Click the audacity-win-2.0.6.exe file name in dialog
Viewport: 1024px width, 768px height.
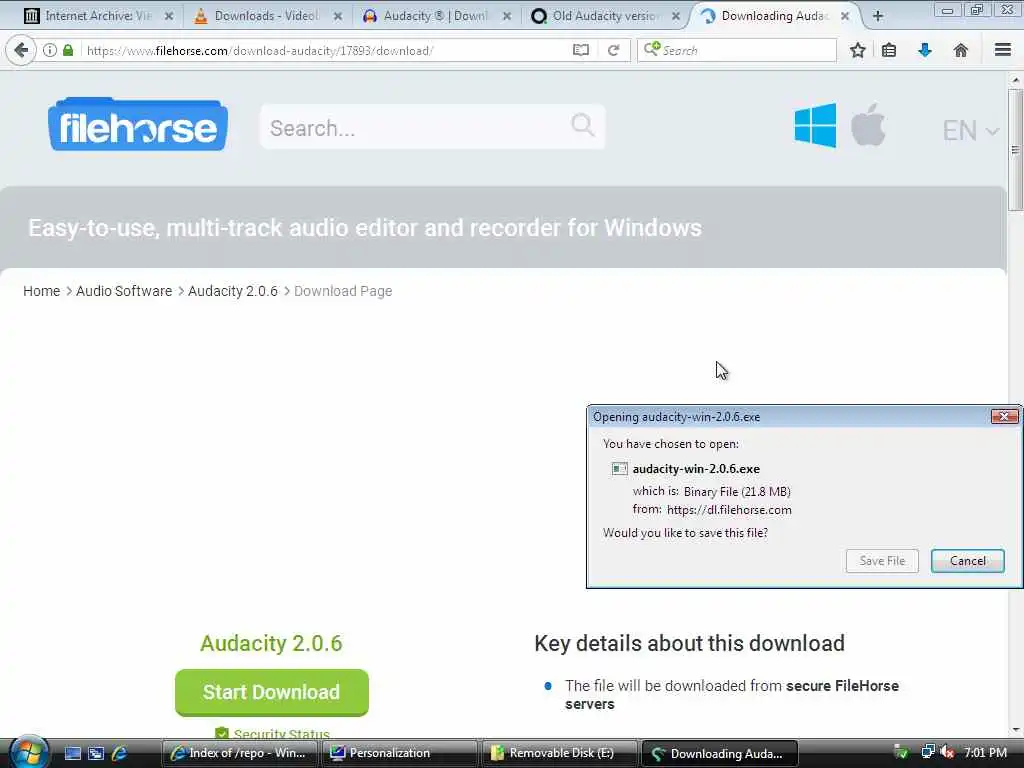point(696,469)
